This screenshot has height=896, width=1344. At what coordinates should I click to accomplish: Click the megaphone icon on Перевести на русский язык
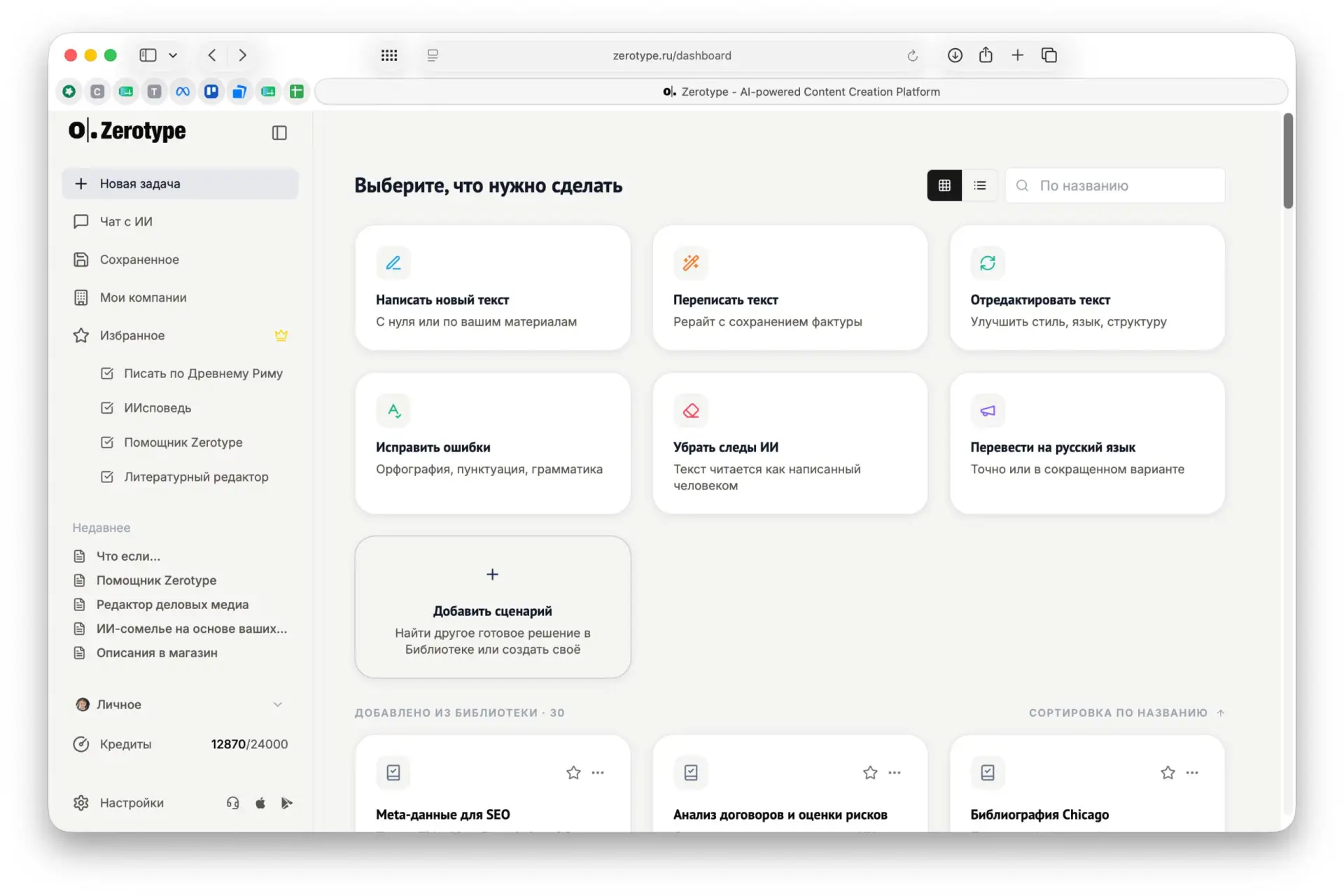coord(988,411)
